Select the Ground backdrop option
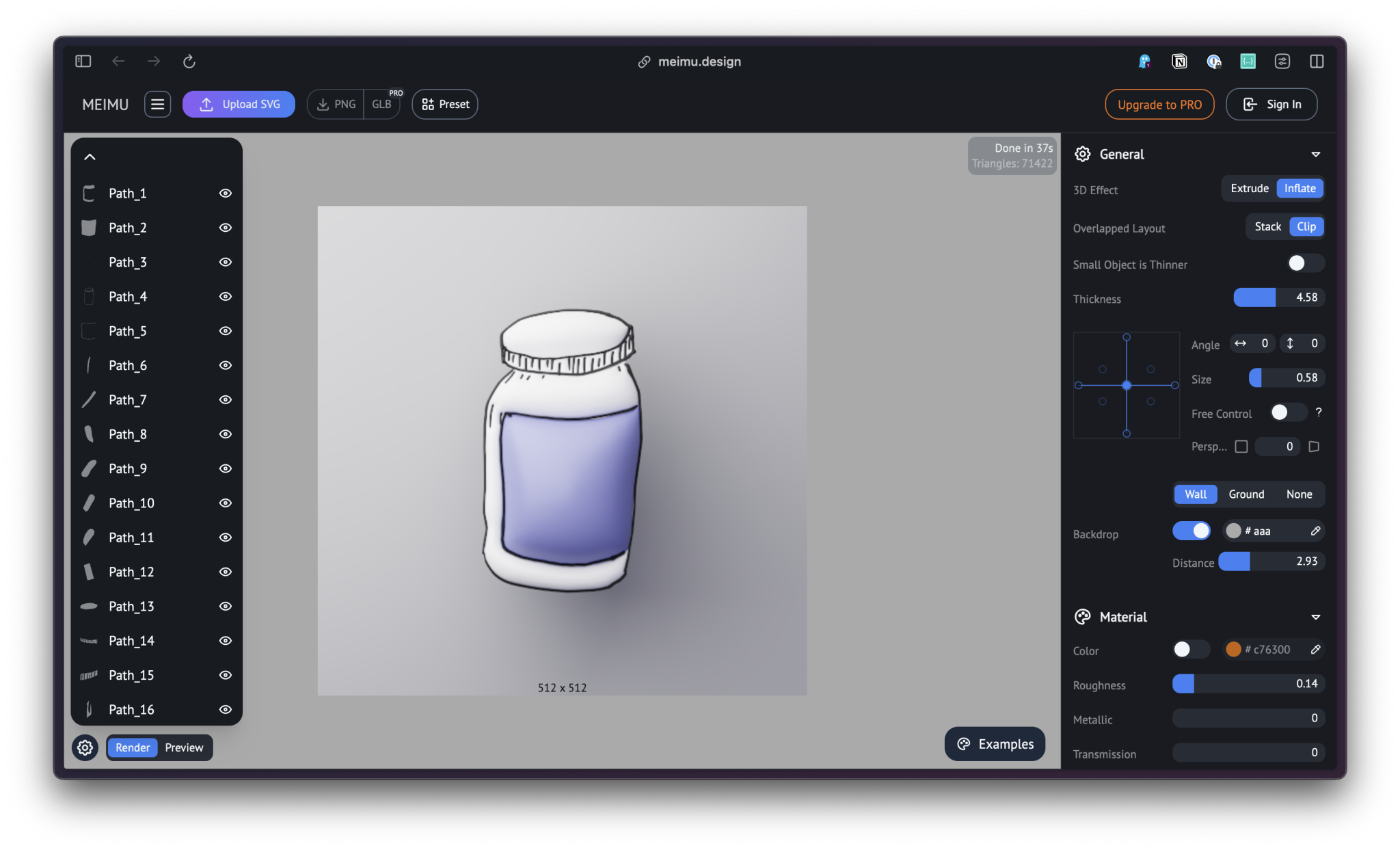1400x850 pixels. tap(1246, 494)
